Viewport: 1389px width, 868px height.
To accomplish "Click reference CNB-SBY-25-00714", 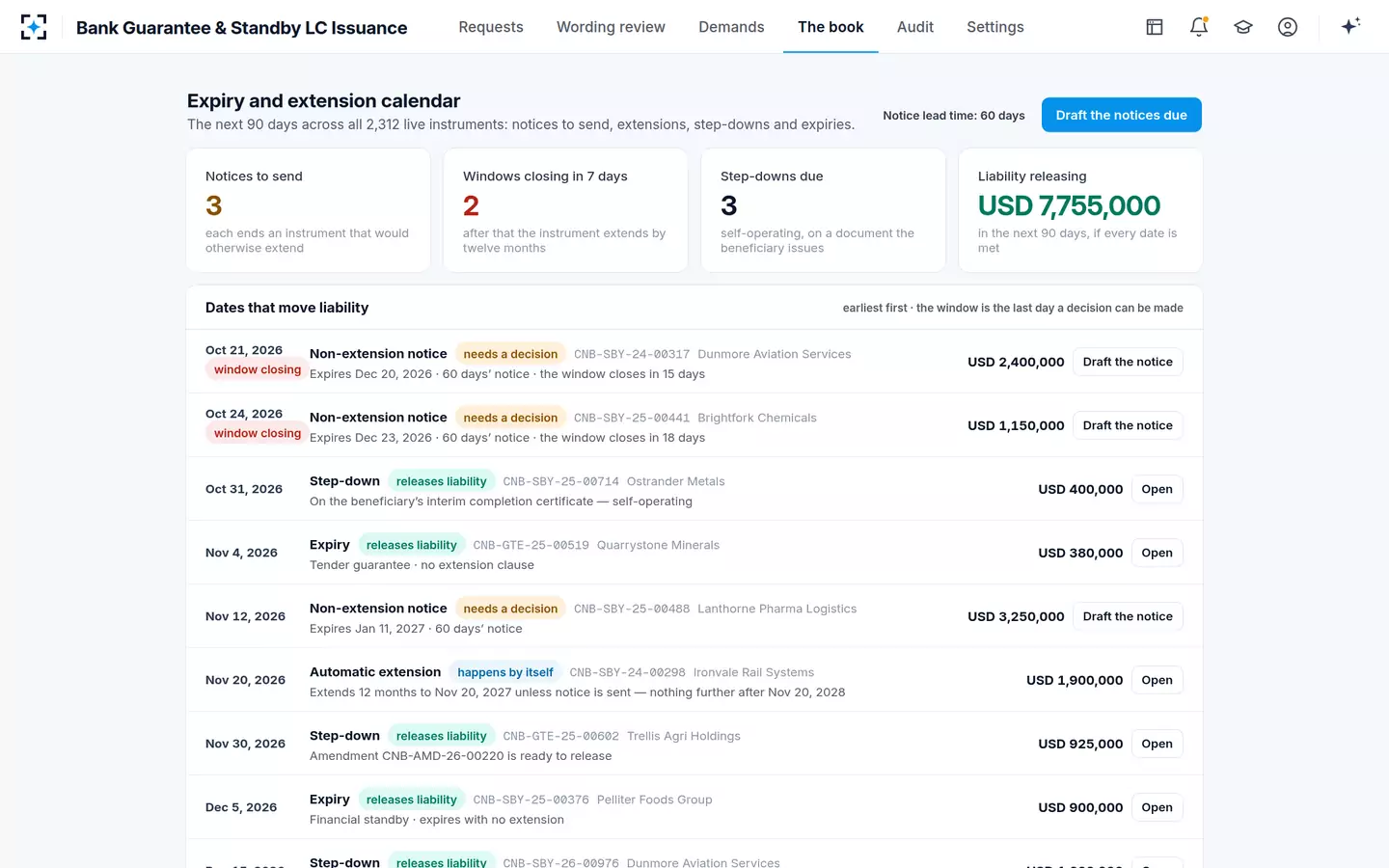I will pos(560,481).
